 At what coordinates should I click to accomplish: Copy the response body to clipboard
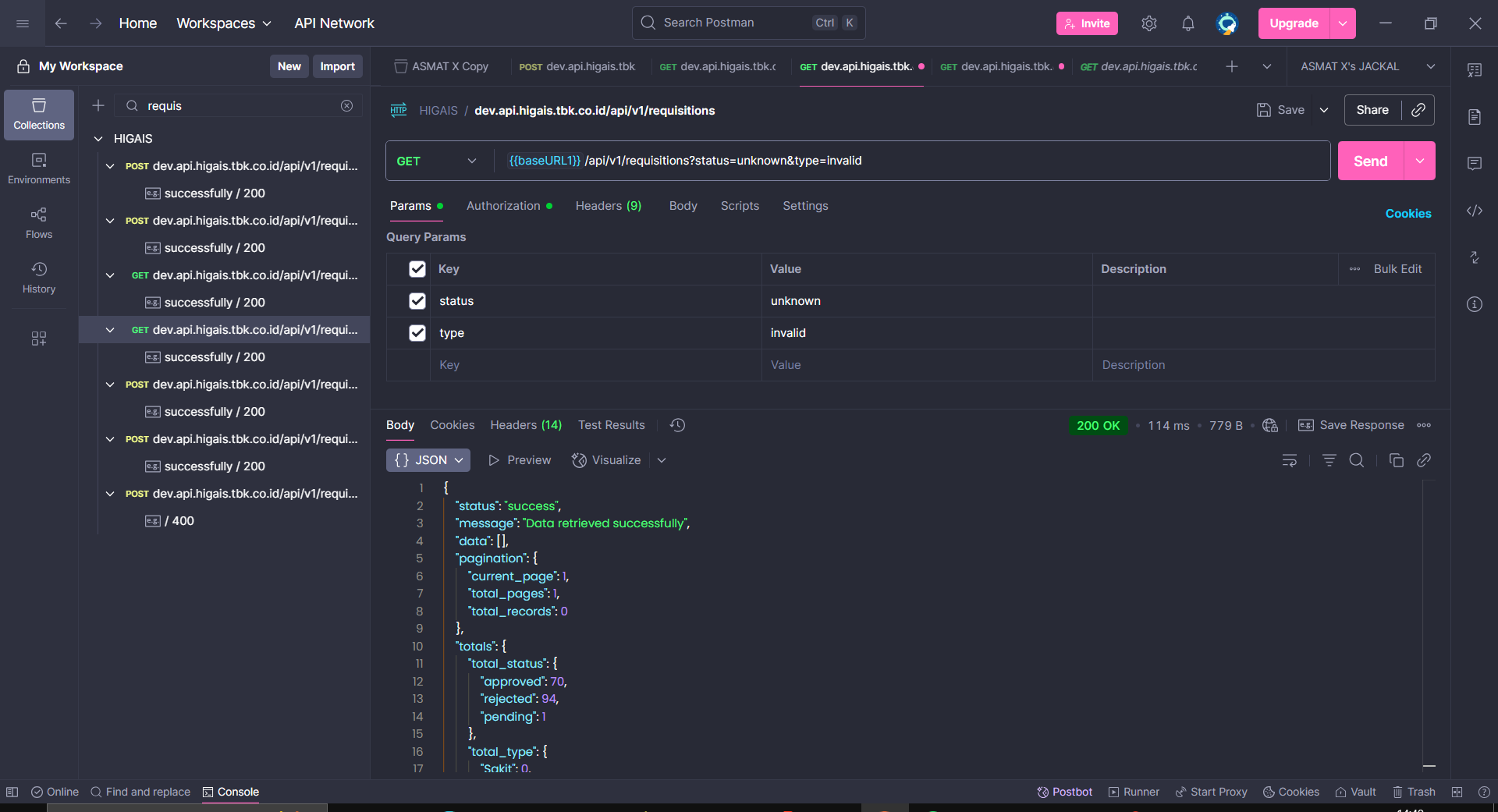[1397, 460]
